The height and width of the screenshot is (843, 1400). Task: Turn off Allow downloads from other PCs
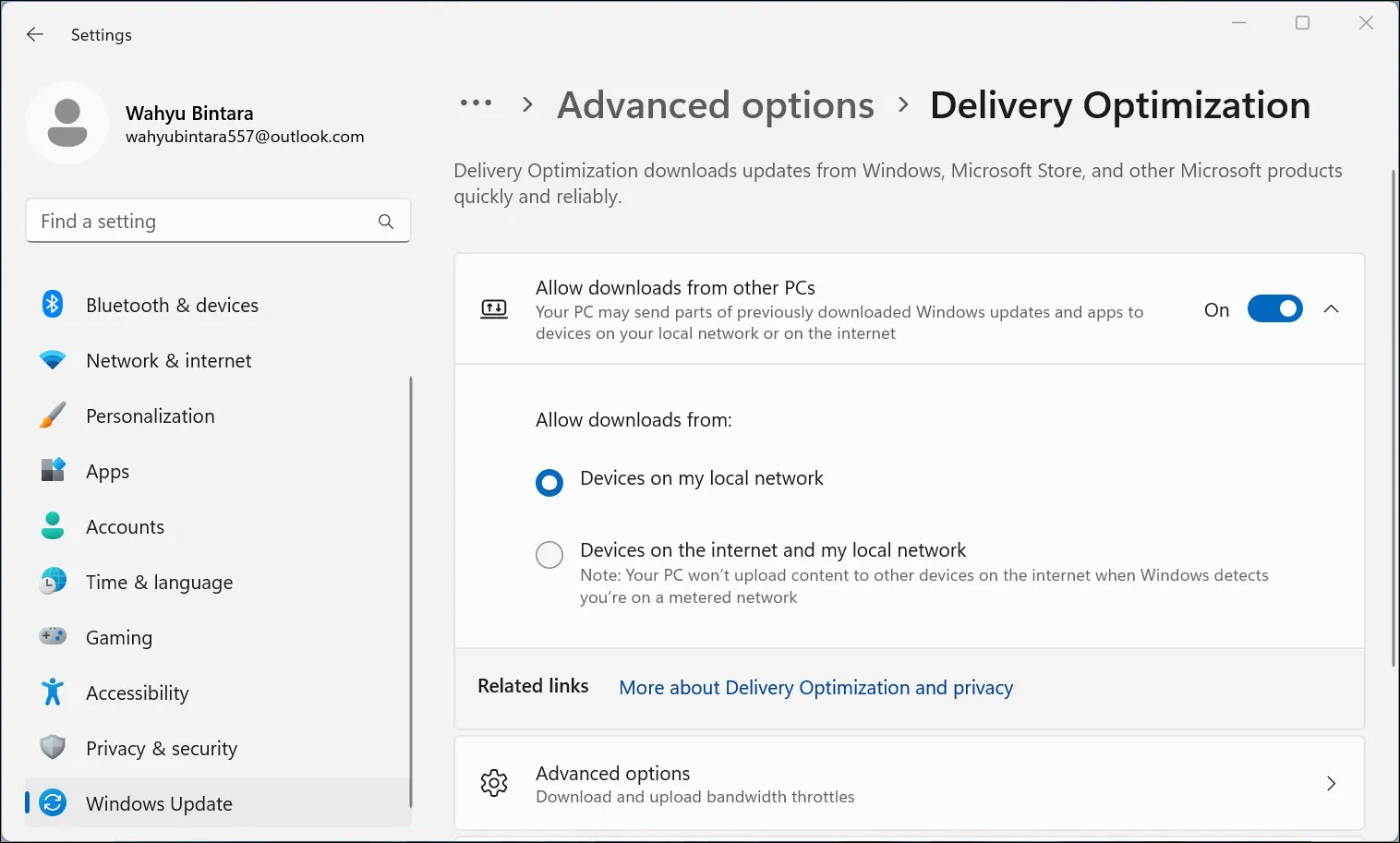(1275, 308)
